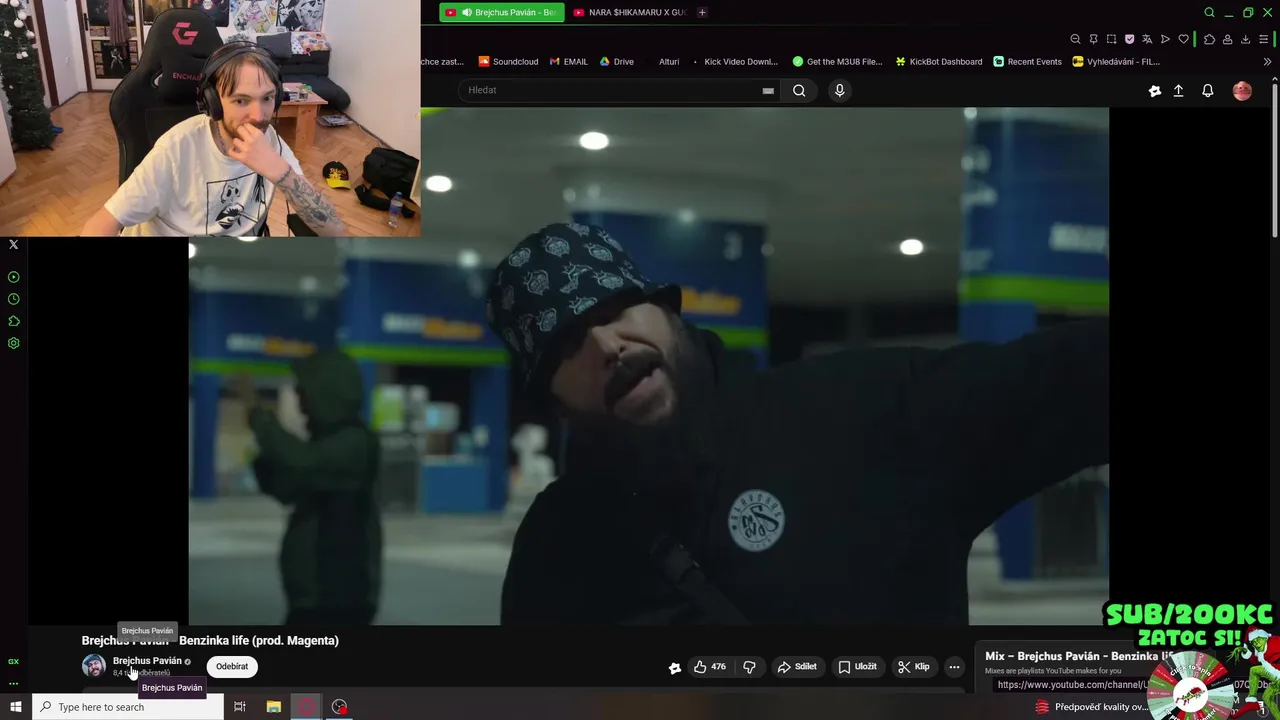Click the pin icon in the browser toolbar

[x=1093, y=39]
